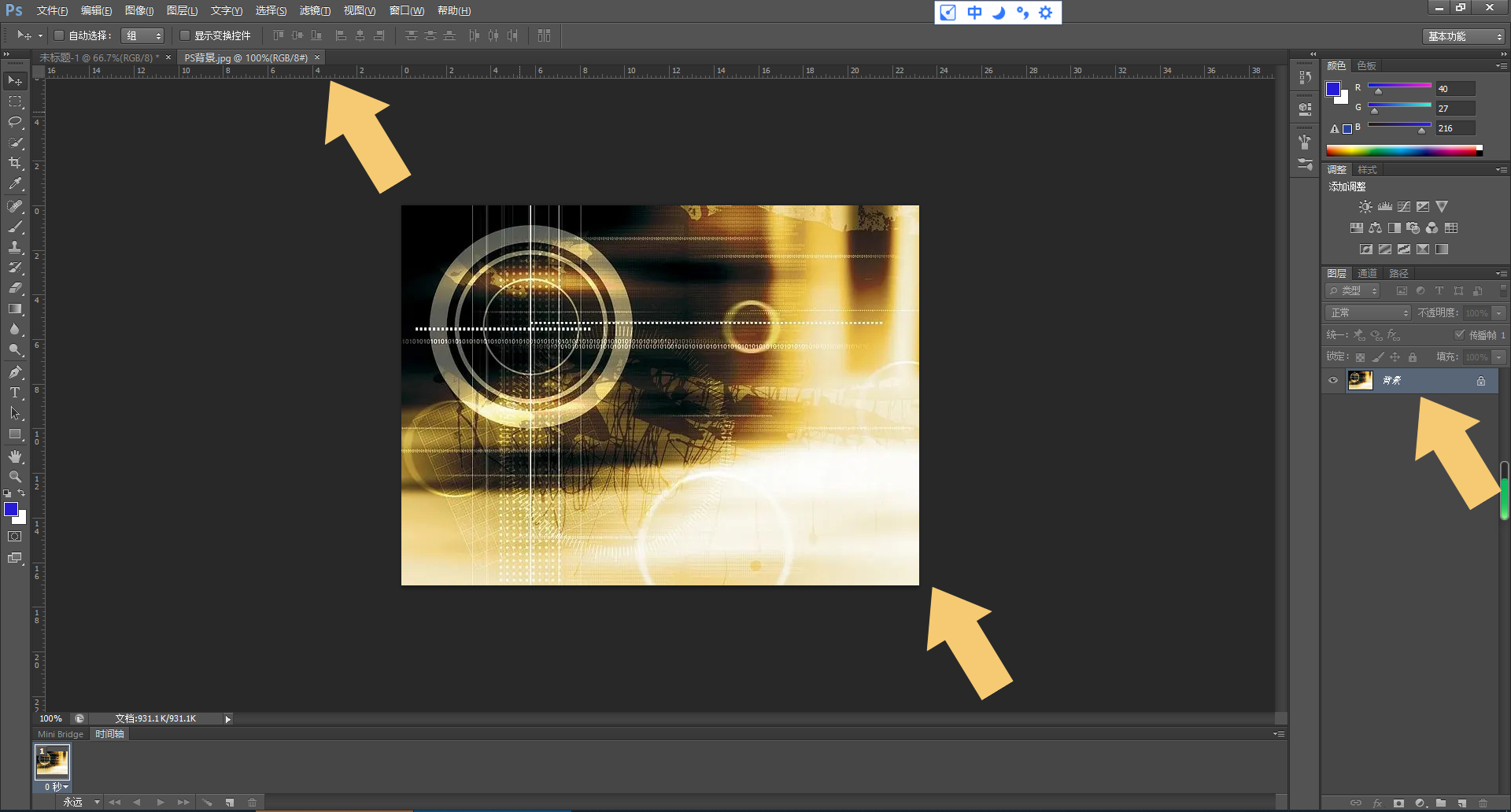This screenshot has height=812, width=1511.
Task: Open the 时间轴 panel tab
Action: pos(109,734)
